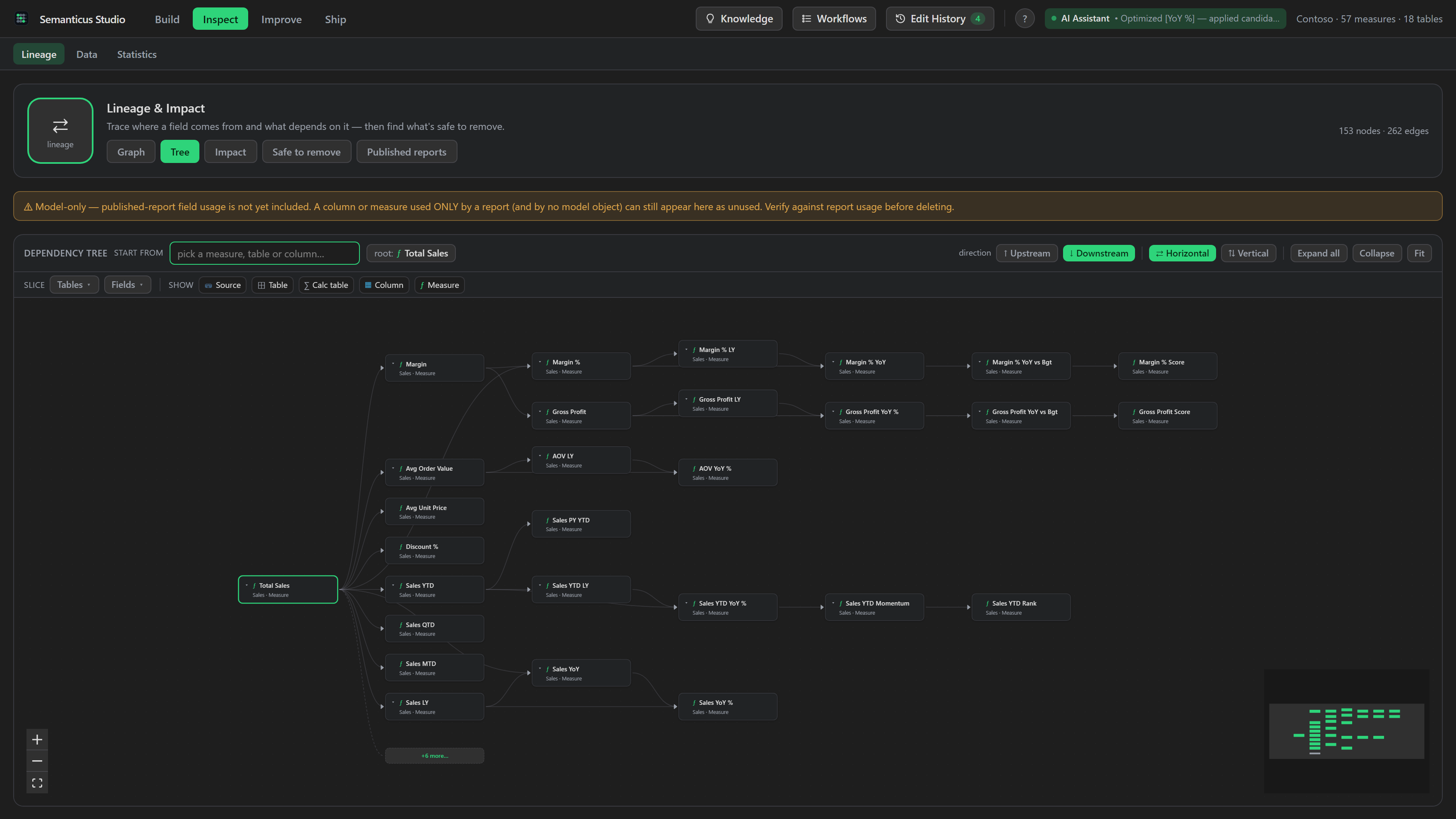This screenshot has height=819, width=1456.
Task: Click the function icon on Sales YoY % node
Action: [x=694, y=703]
